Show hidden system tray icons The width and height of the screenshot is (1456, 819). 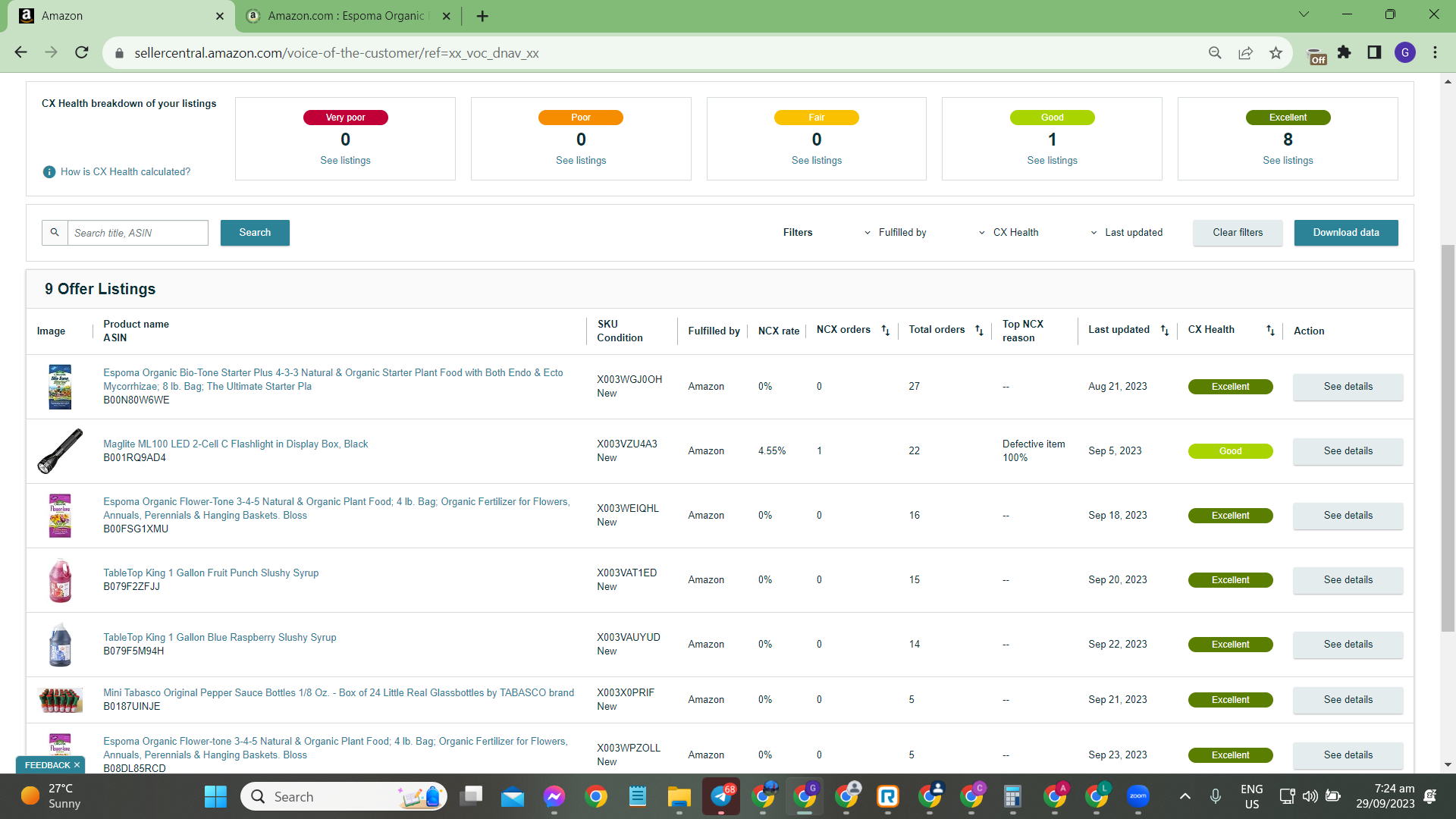1185,796
